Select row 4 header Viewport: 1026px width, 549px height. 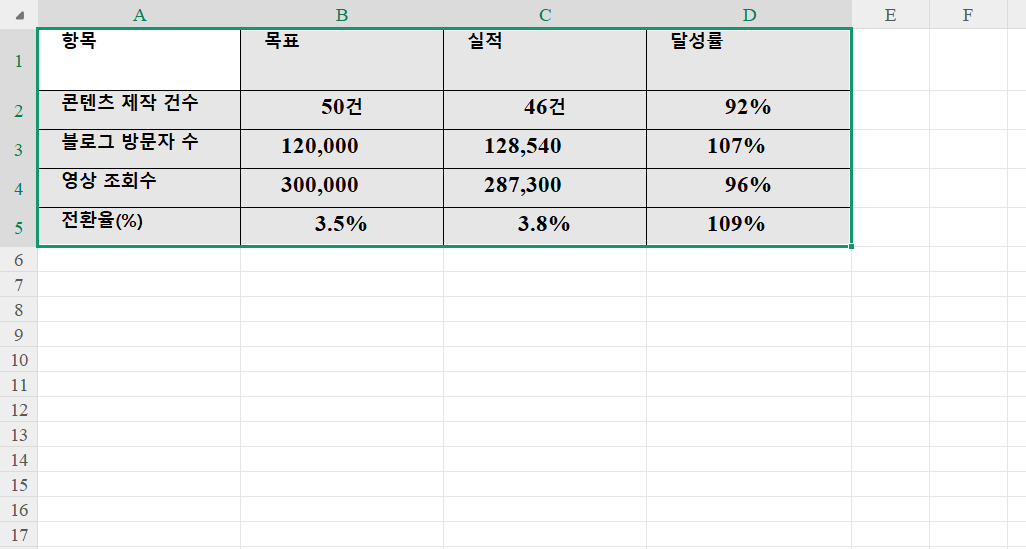coord(18,188)
